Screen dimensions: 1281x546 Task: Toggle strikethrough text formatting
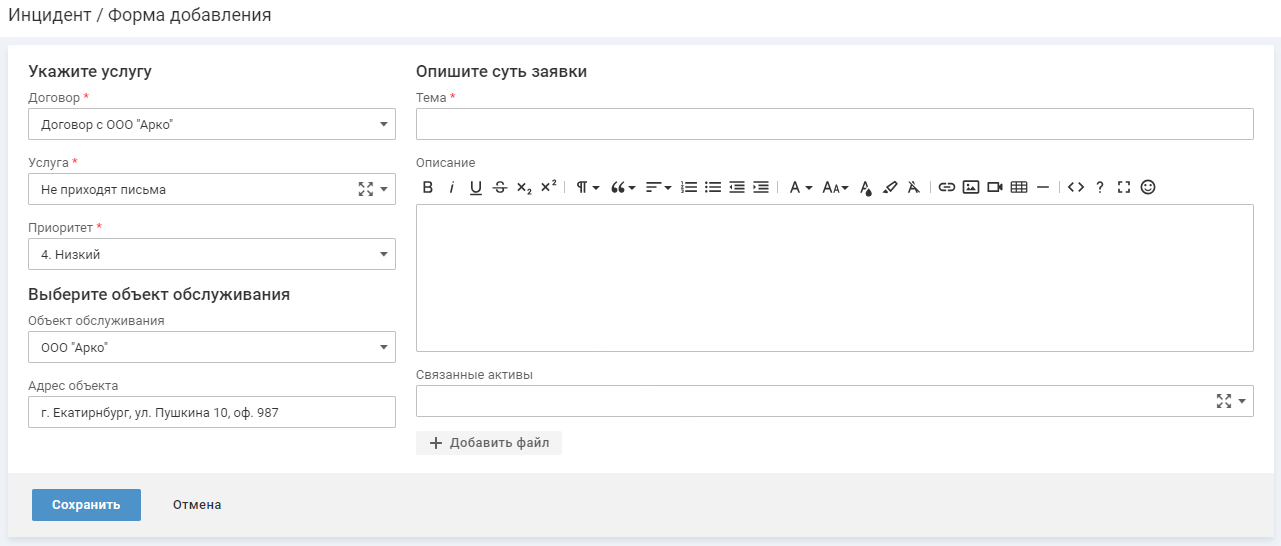coord(500,187)
